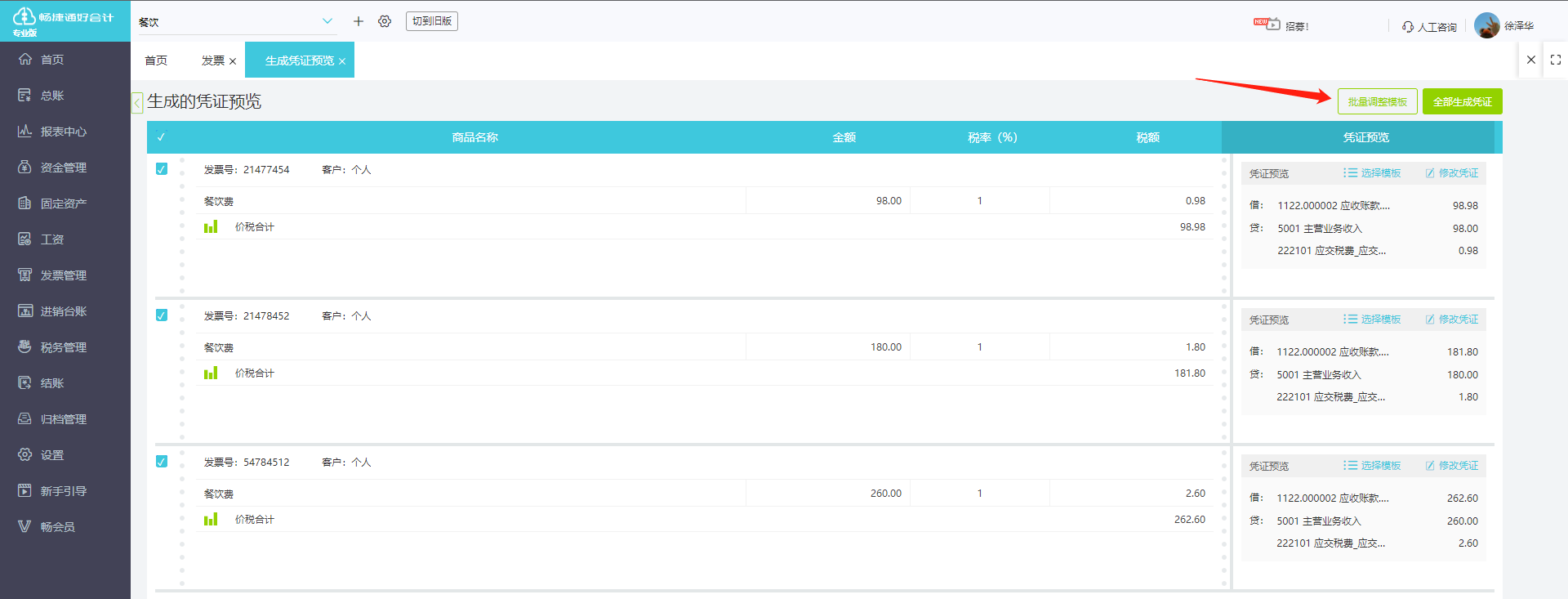Viewport: 1568px width, 599px height.
Task: Select the 生成凭证预览 tab
Action: 300,60
